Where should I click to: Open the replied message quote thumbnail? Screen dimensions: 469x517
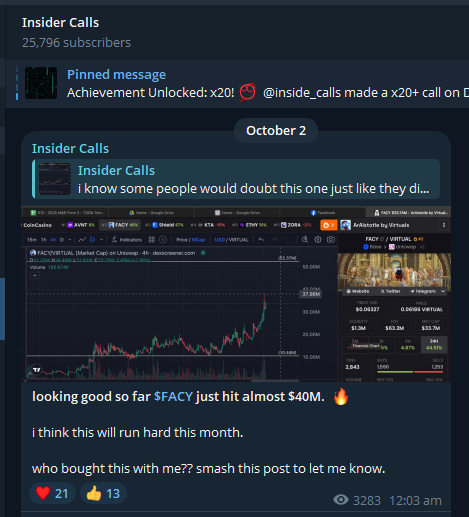(x=55, y=179)
